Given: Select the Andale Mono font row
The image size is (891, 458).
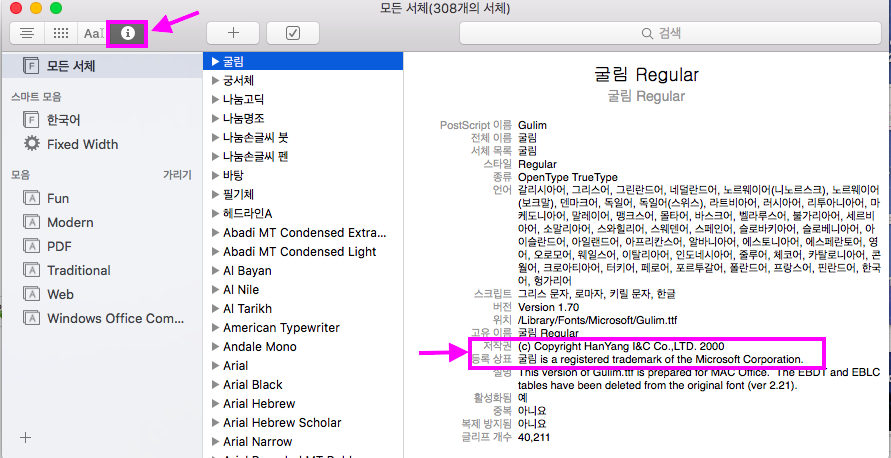Looking at the screenshot, I should pyautogui.click(x=259, y=347).
